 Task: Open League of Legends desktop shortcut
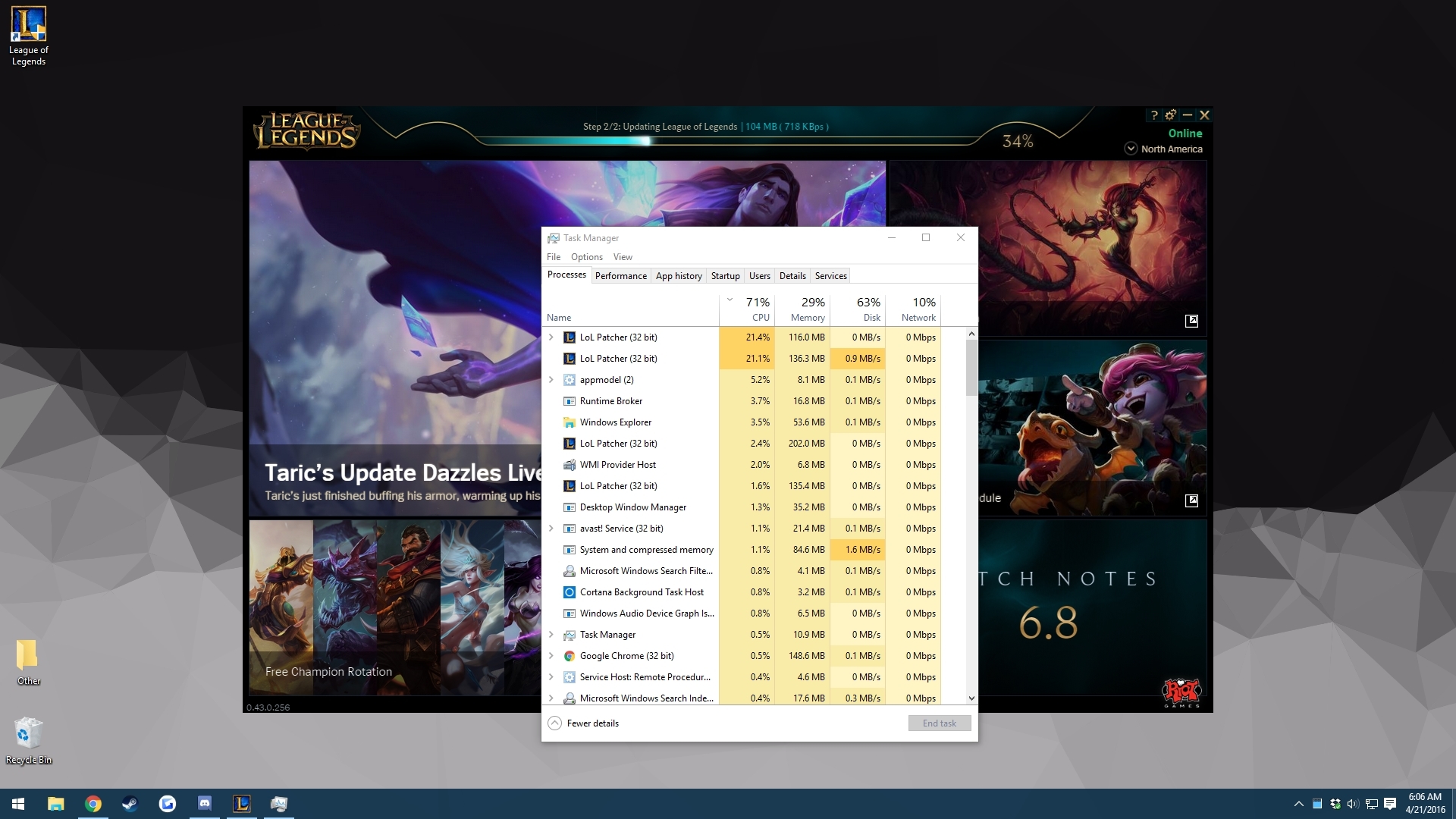tap(29, 36)
